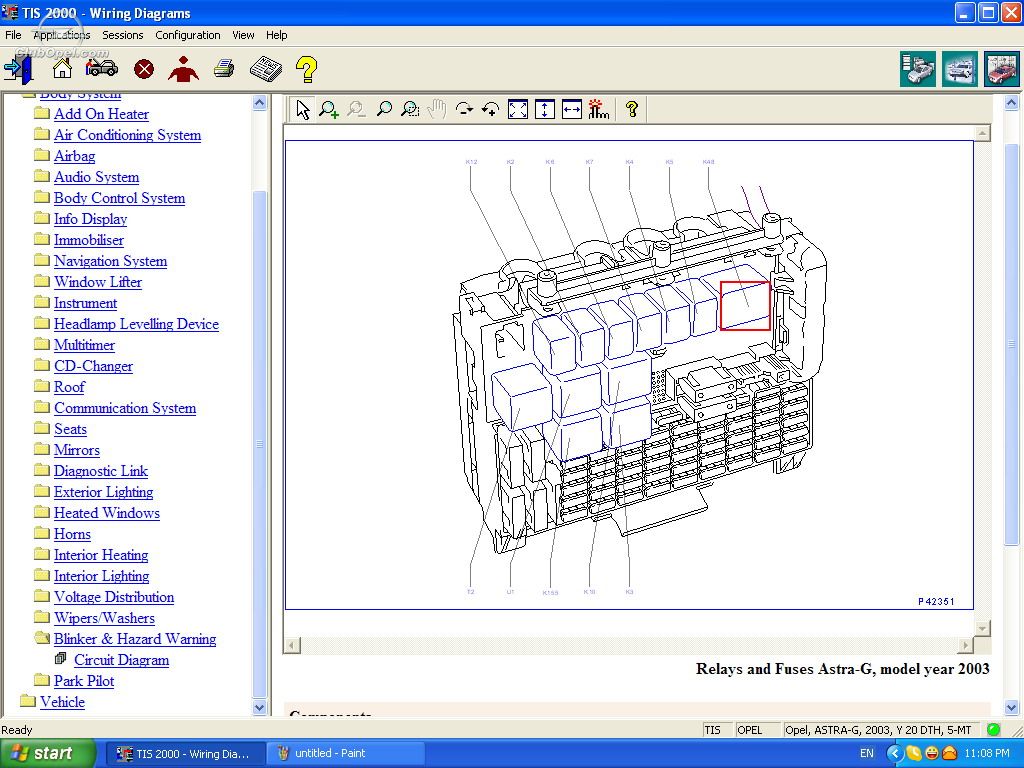Image resolution: width=1024 pixels, height=768 pixels.
Task: Click TIS 2000 Wiring Diagrams taskbar button
Action: tap(185, 754)
